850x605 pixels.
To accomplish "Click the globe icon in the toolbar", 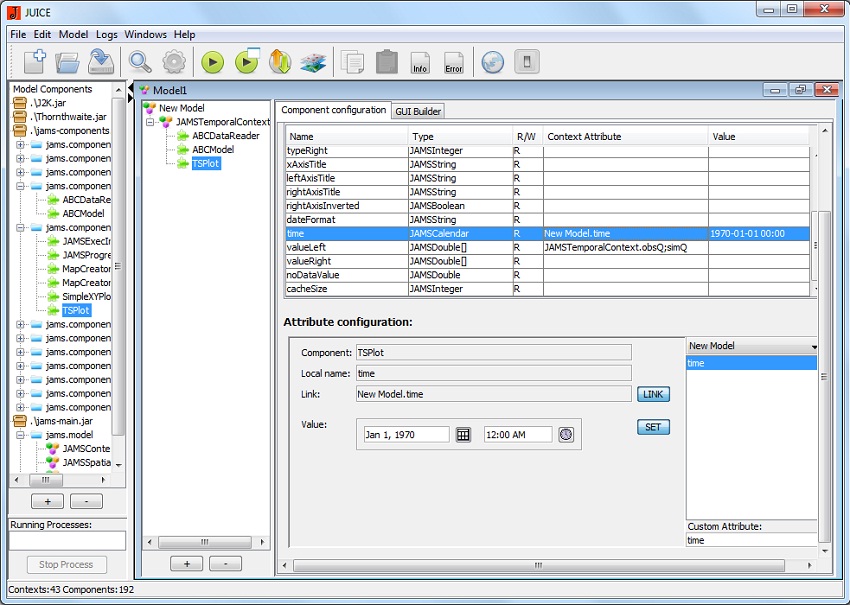I will (492, 62).
